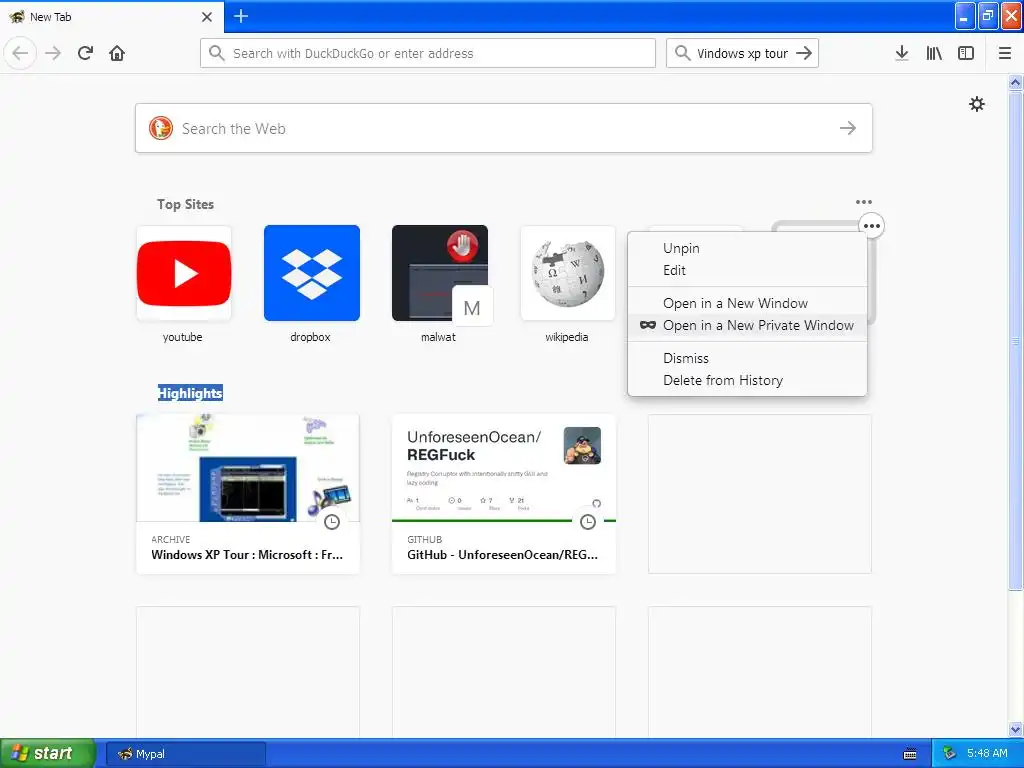This screenshot has height=768, width=1024.
Task: Open new tab page settings gear
Action: click(976, 104)
